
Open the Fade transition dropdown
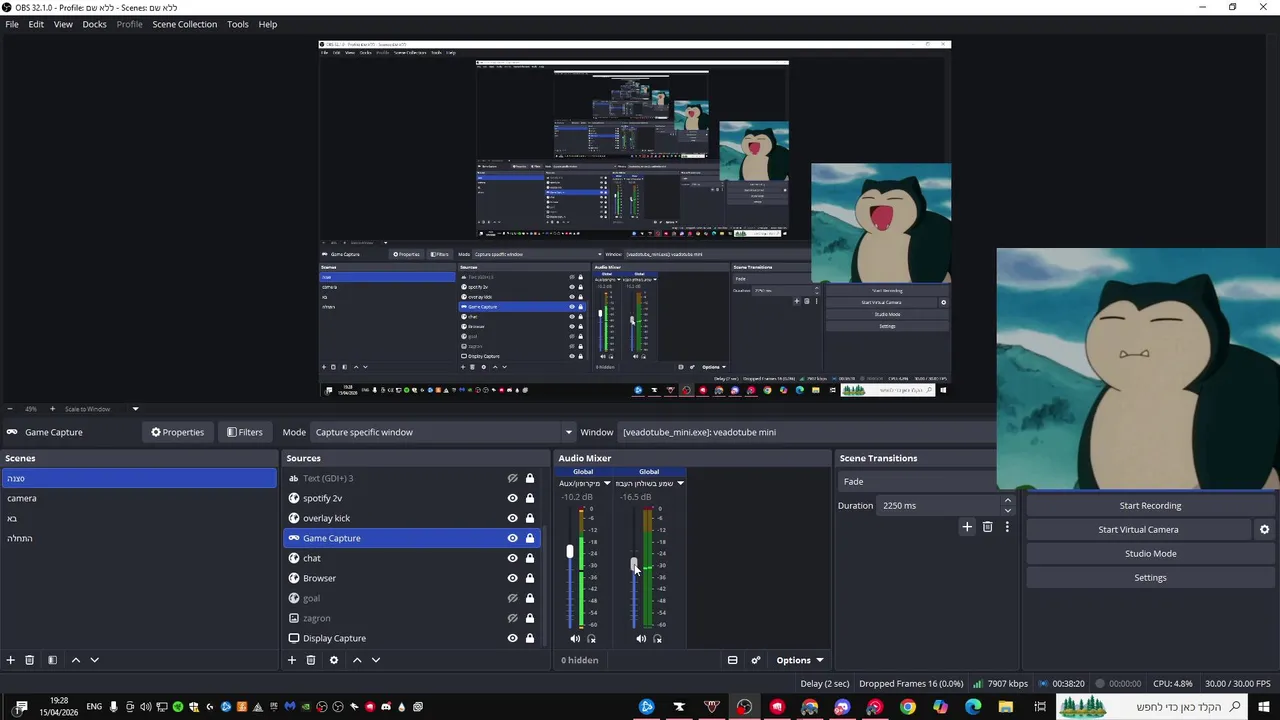(917, 481)
